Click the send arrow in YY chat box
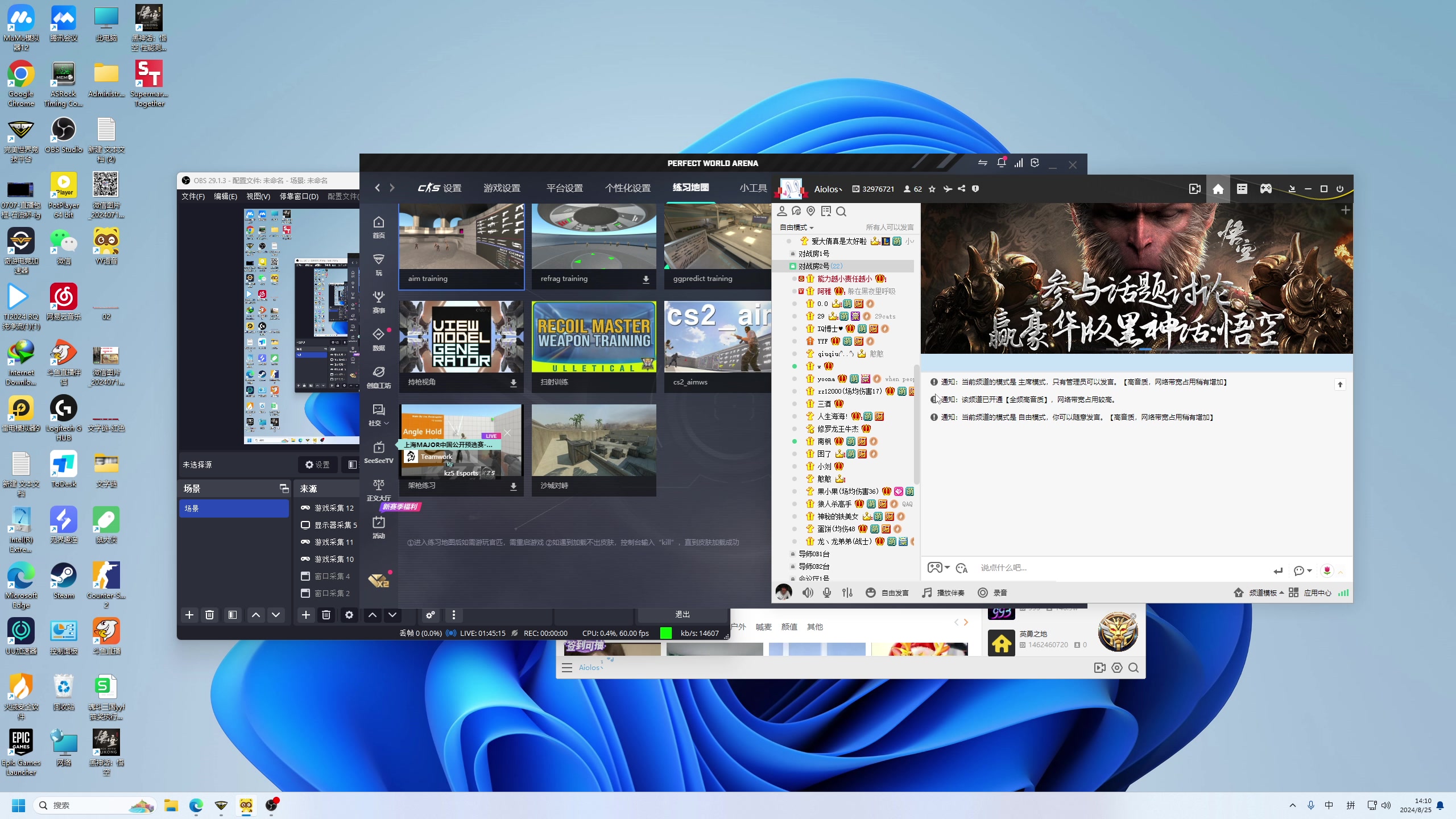 [x=1278, y=570]
